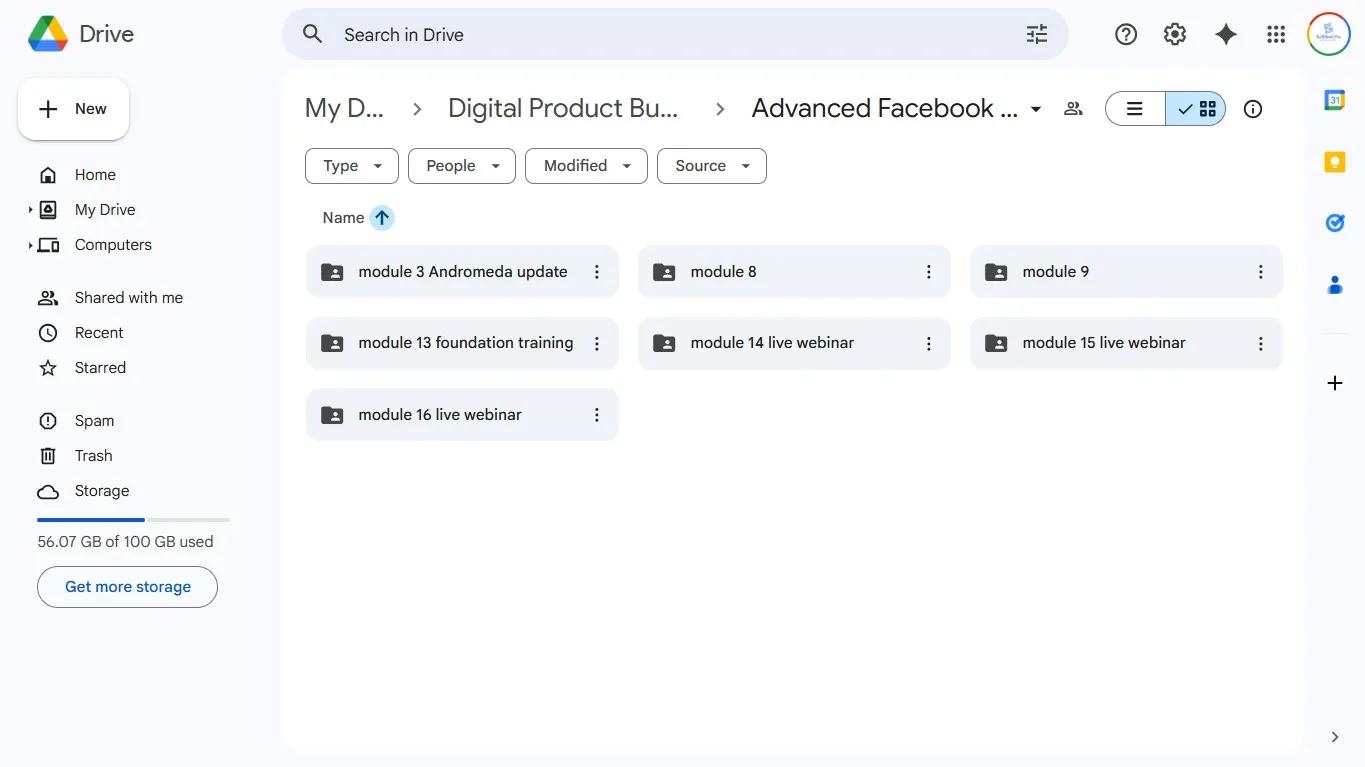Expand the My Drive tree arrow
This screenshot has height=767, width=1365.
tap(31, 210)
